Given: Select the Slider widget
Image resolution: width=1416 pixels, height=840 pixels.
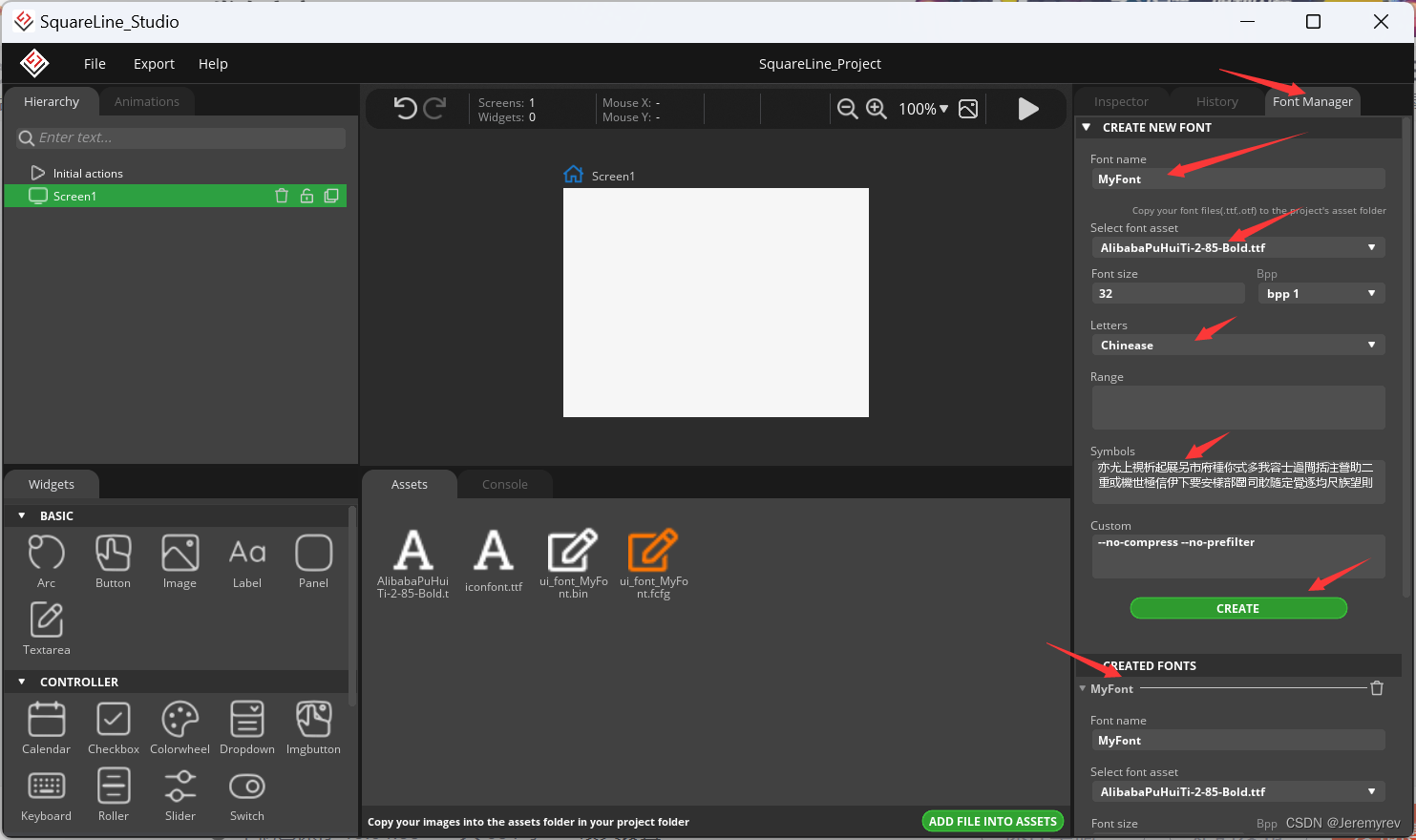Looking at the screenshot, I should [x=180, y=794].
